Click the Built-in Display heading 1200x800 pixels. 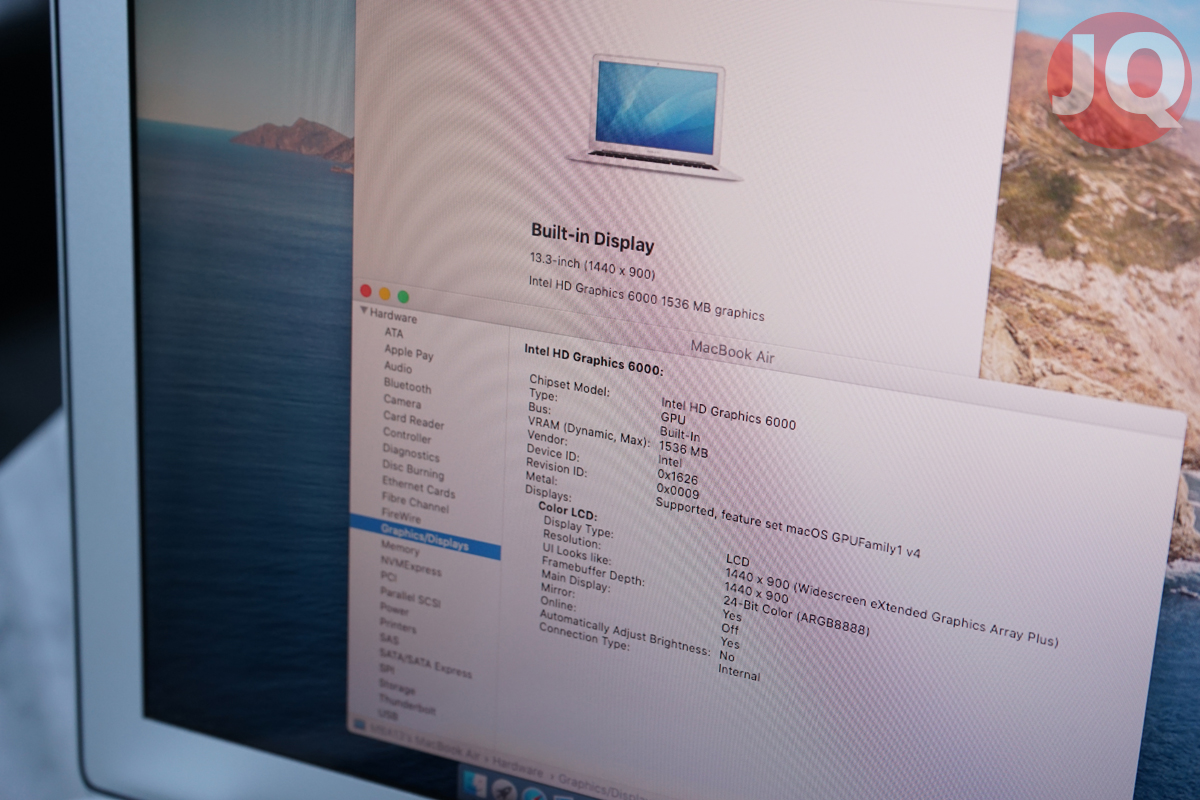click(x=592, y=237)
